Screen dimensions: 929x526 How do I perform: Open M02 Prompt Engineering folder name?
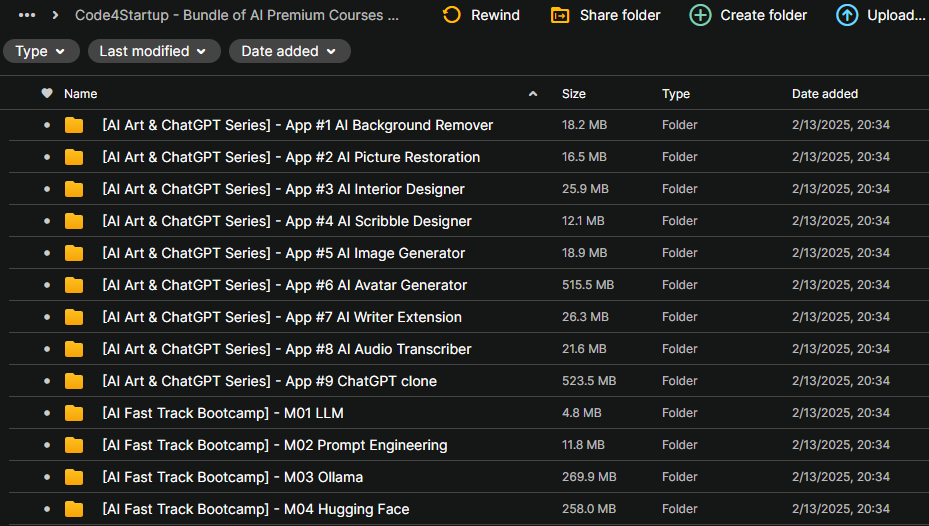(275, 445)
